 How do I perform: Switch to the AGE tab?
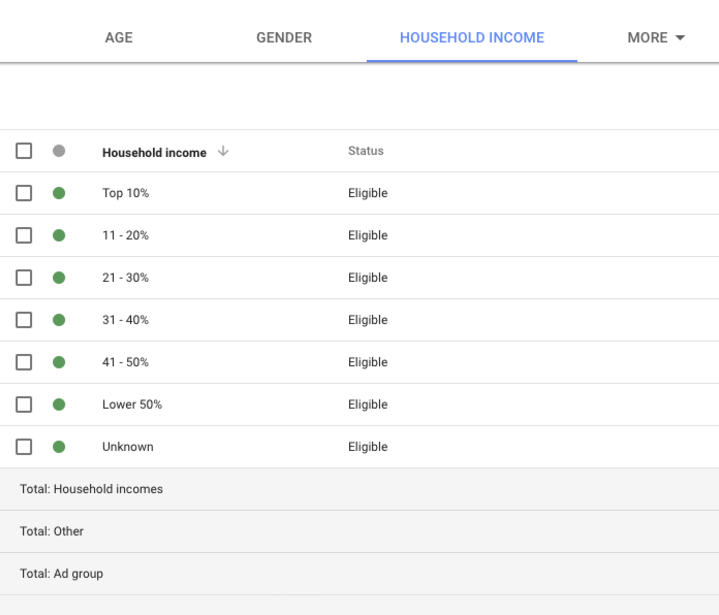click(x=119, y=38)
